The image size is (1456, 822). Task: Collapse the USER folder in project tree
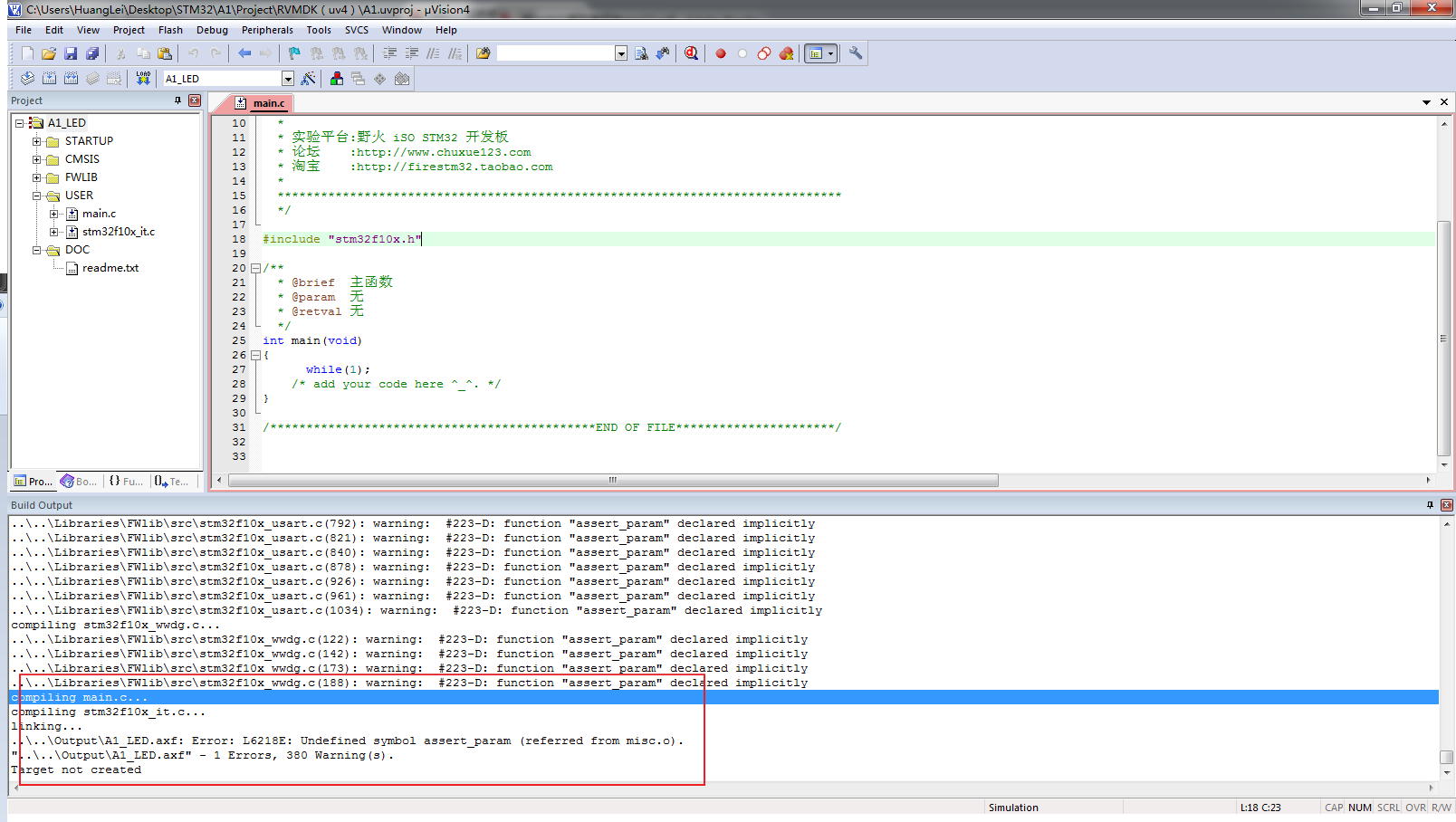[37, 196]
